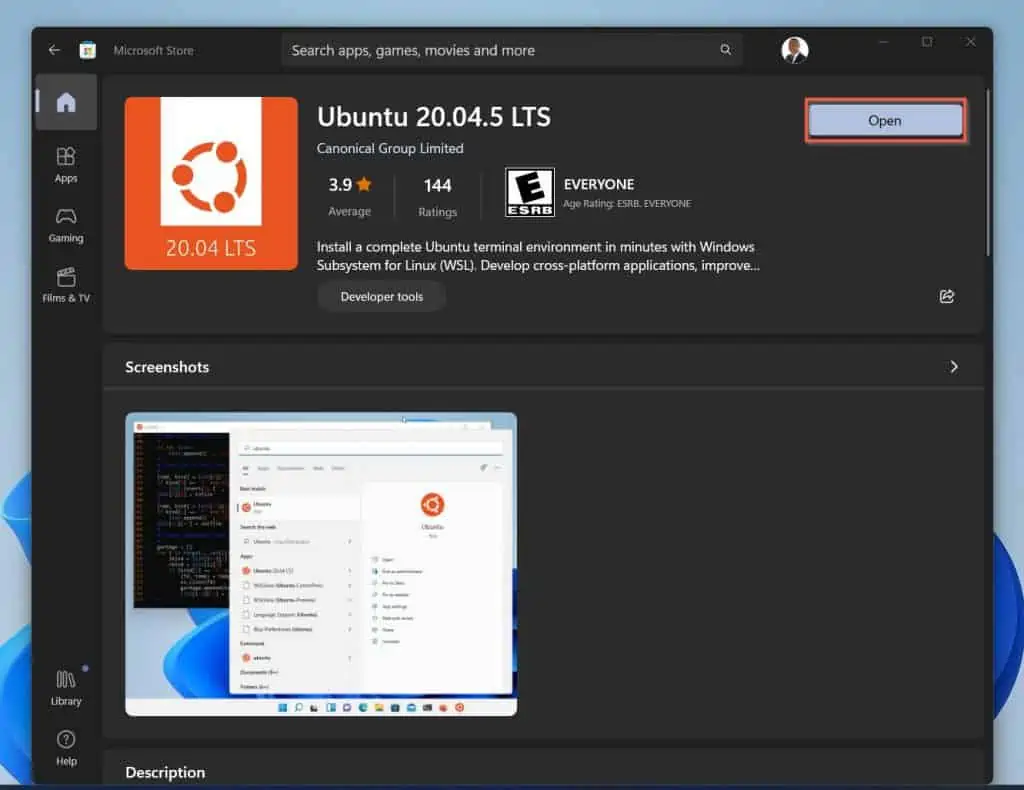Open your account profile picture

click(795, 49)
